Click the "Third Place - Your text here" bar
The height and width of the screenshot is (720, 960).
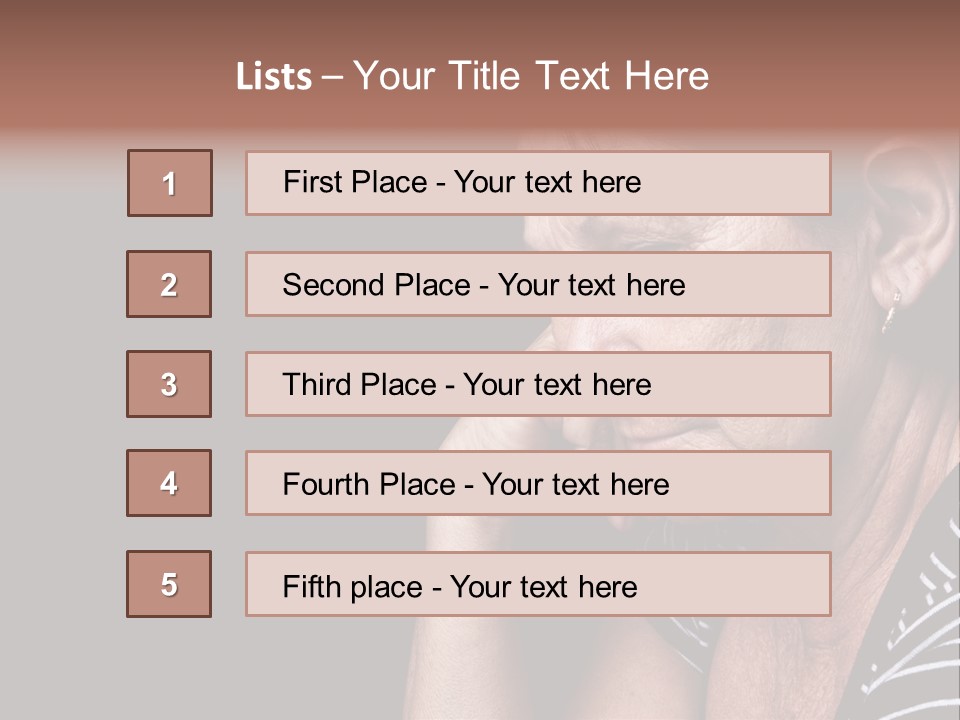(538, 384)
